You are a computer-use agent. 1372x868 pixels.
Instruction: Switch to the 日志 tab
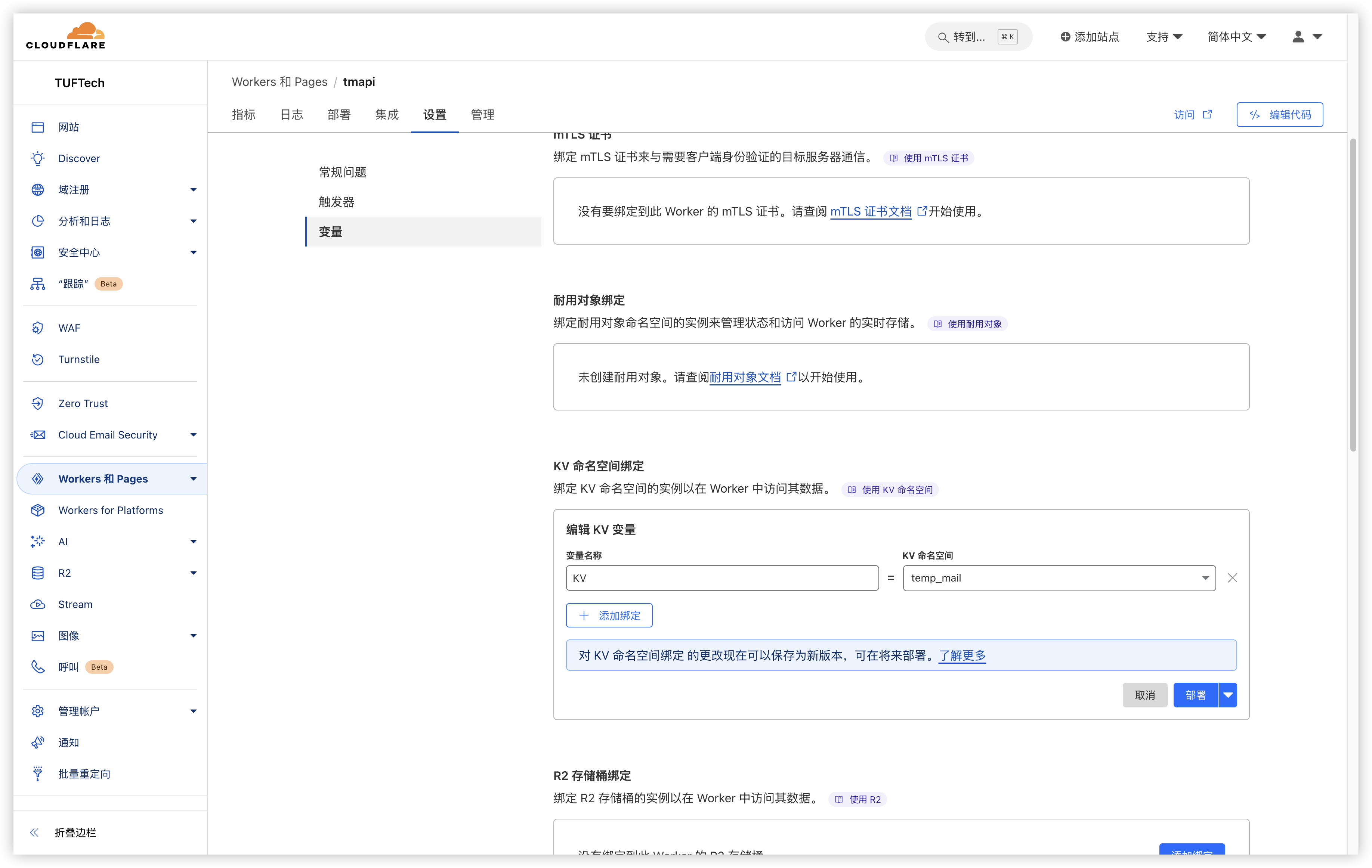[291, 114]
